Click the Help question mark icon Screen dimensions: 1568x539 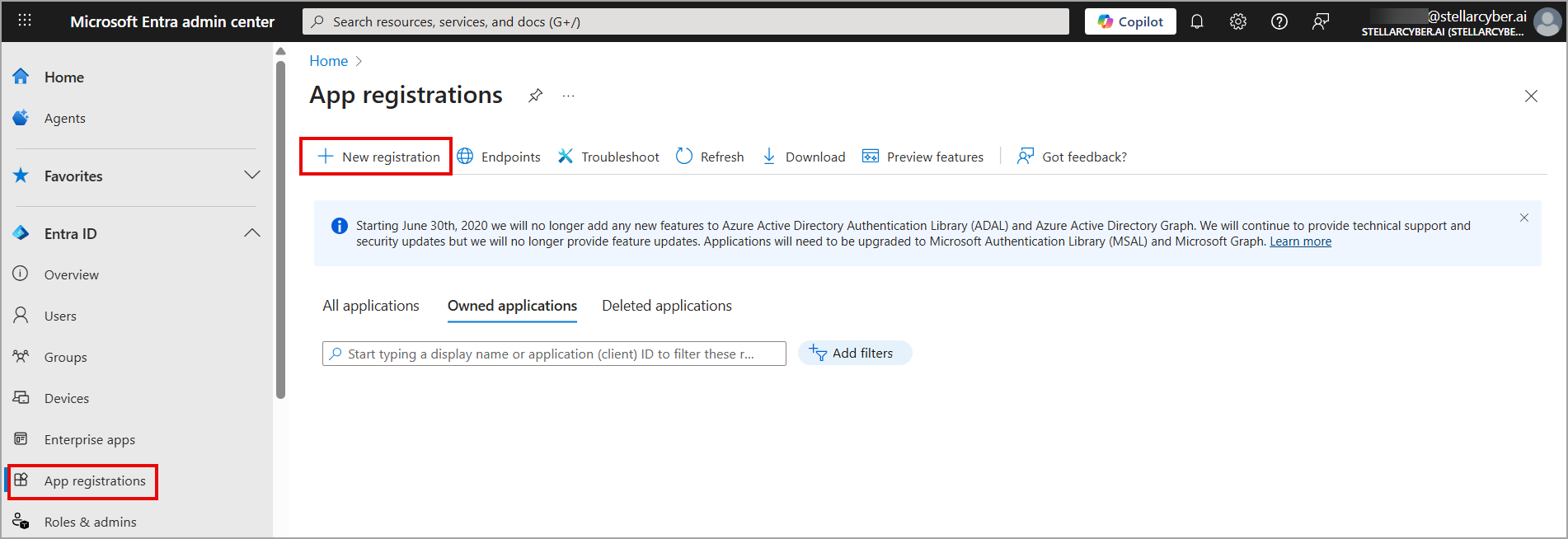[x=1279, y=22]
